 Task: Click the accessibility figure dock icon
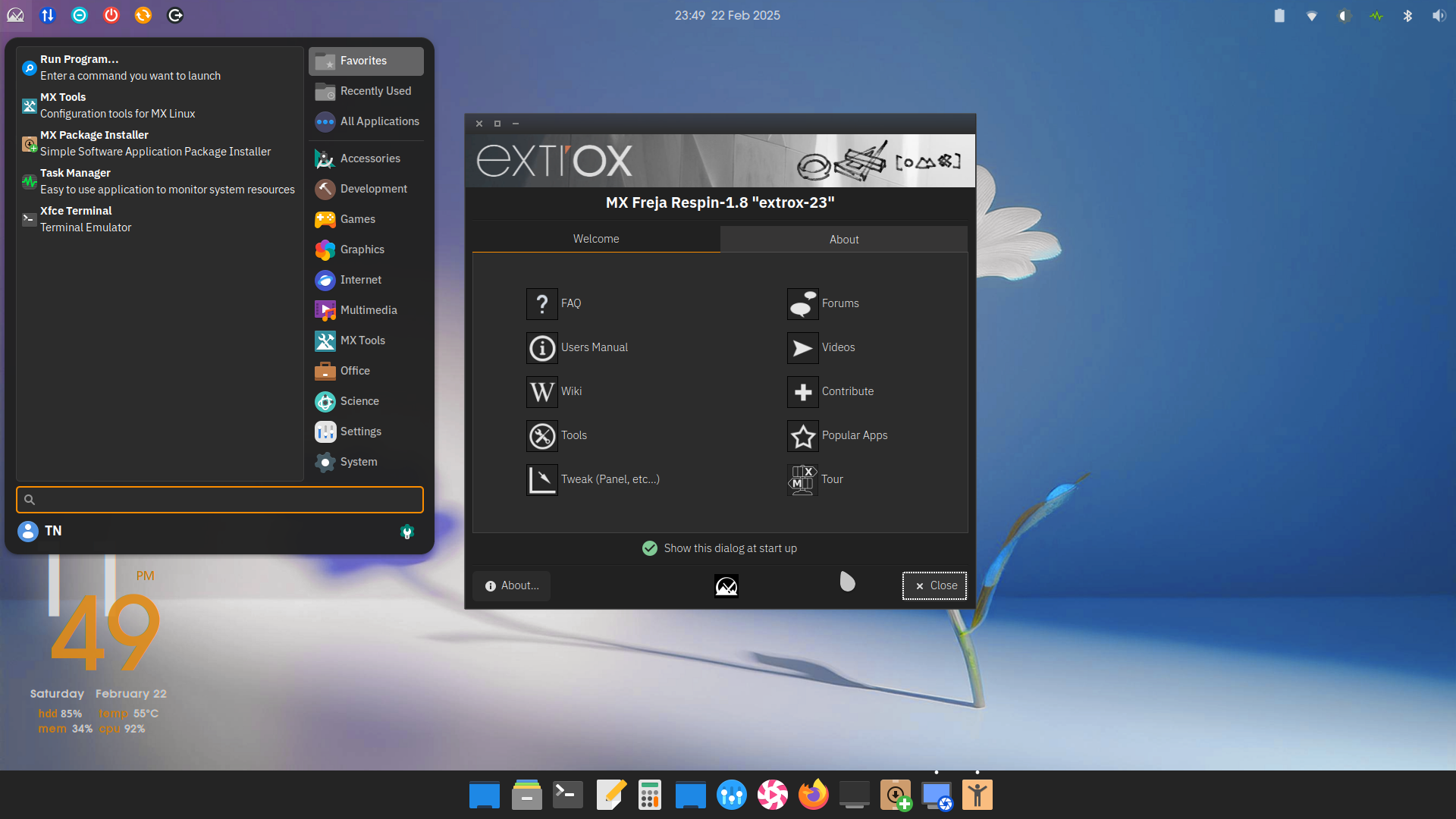[977, 795]
